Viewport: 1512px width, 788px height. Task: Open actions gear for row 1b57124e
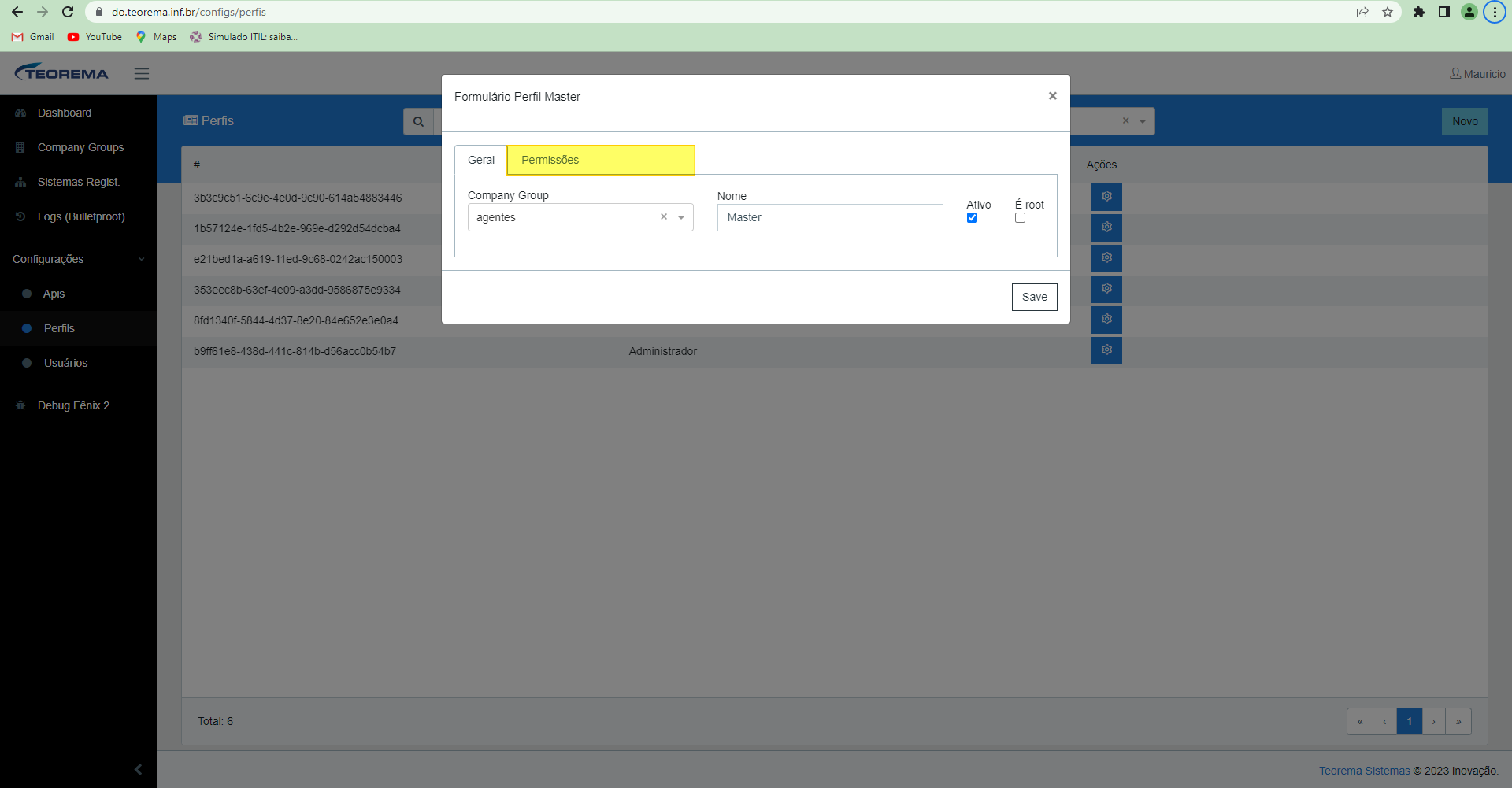tap(1106, 227)
